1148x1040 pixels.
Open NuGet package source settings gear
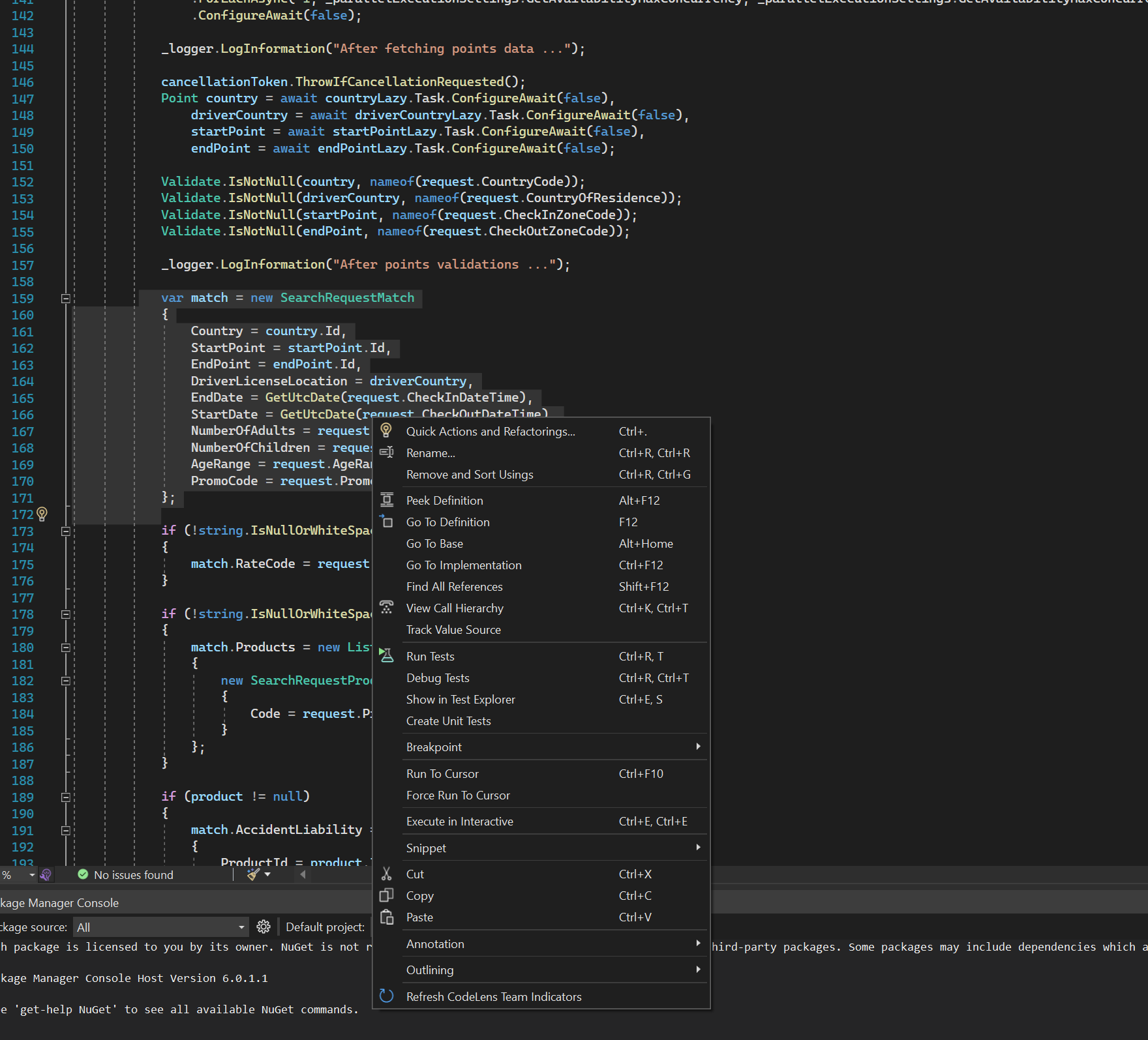264,927
